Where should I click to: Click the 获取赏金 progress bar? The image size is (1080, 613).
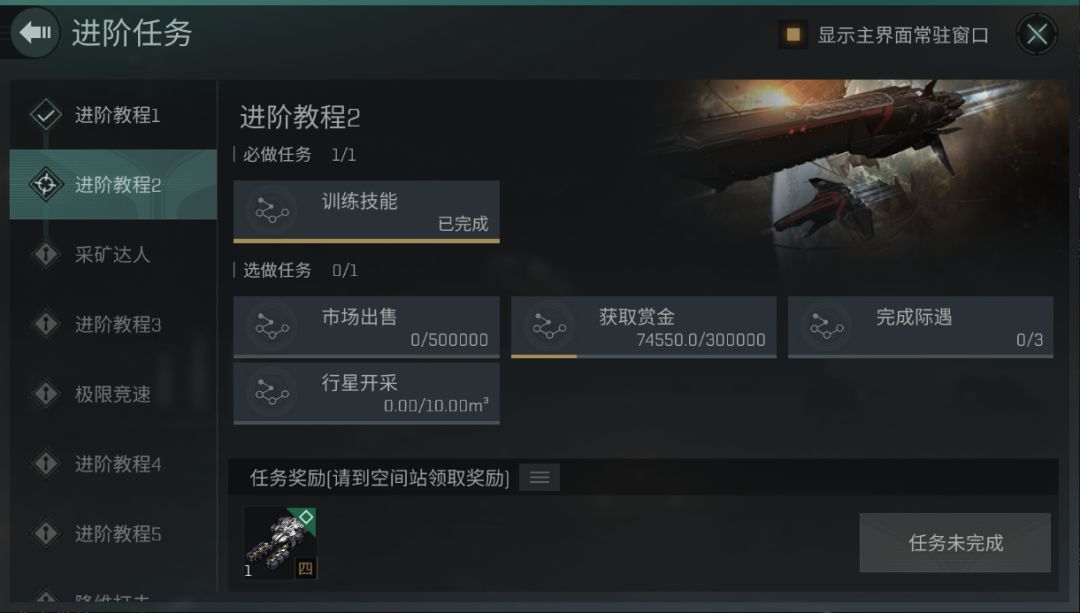coord(643,356)
